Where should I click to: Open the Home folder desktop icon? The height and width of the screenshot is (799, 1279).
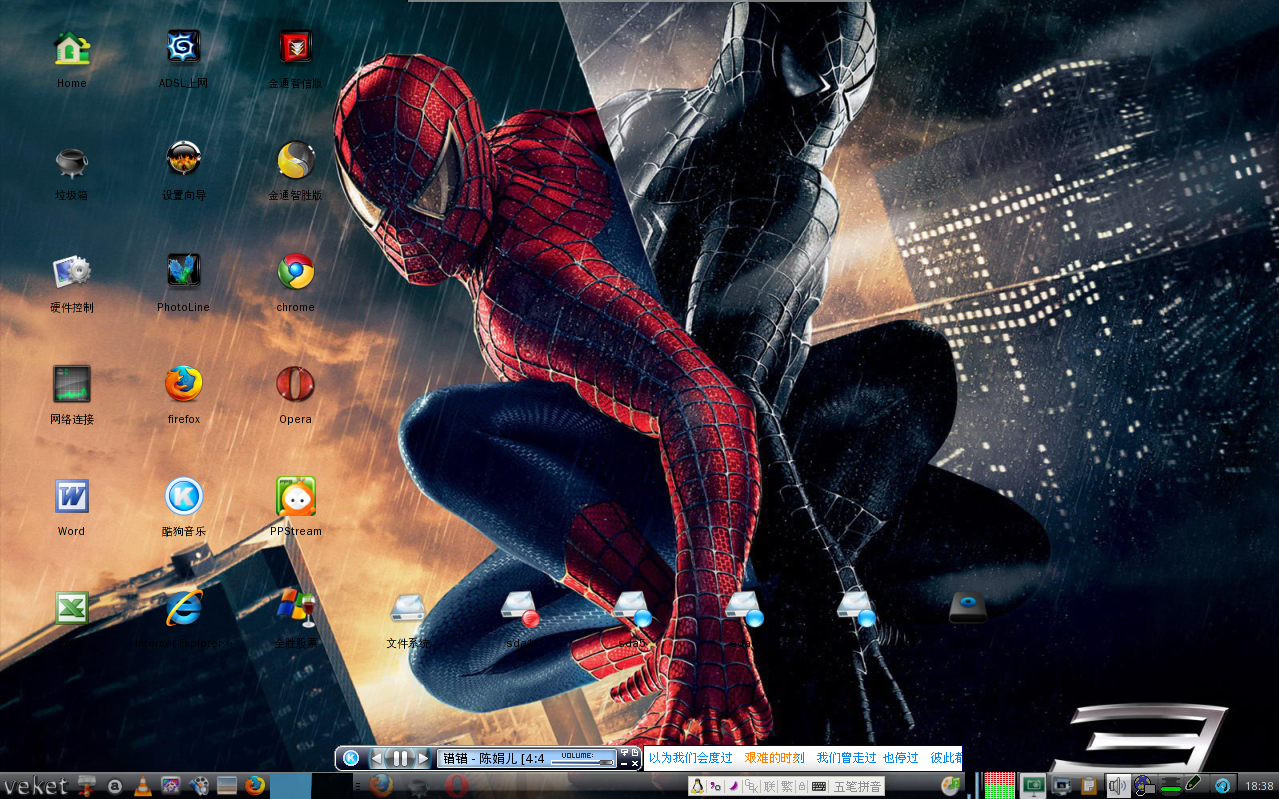[x=71, y=47]
